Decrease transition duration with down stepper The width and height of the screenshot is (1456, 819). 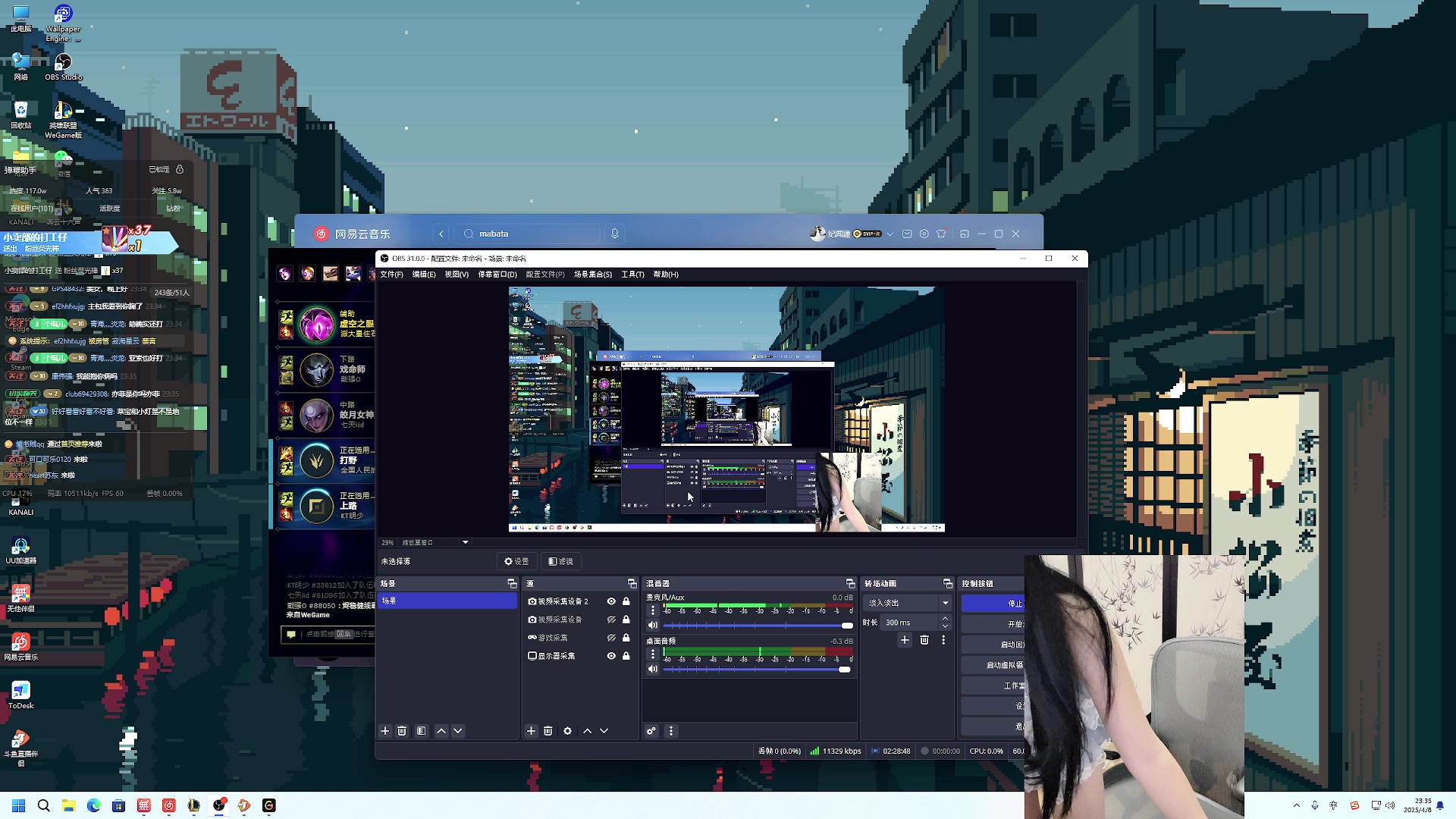click(x=945, y=626)
